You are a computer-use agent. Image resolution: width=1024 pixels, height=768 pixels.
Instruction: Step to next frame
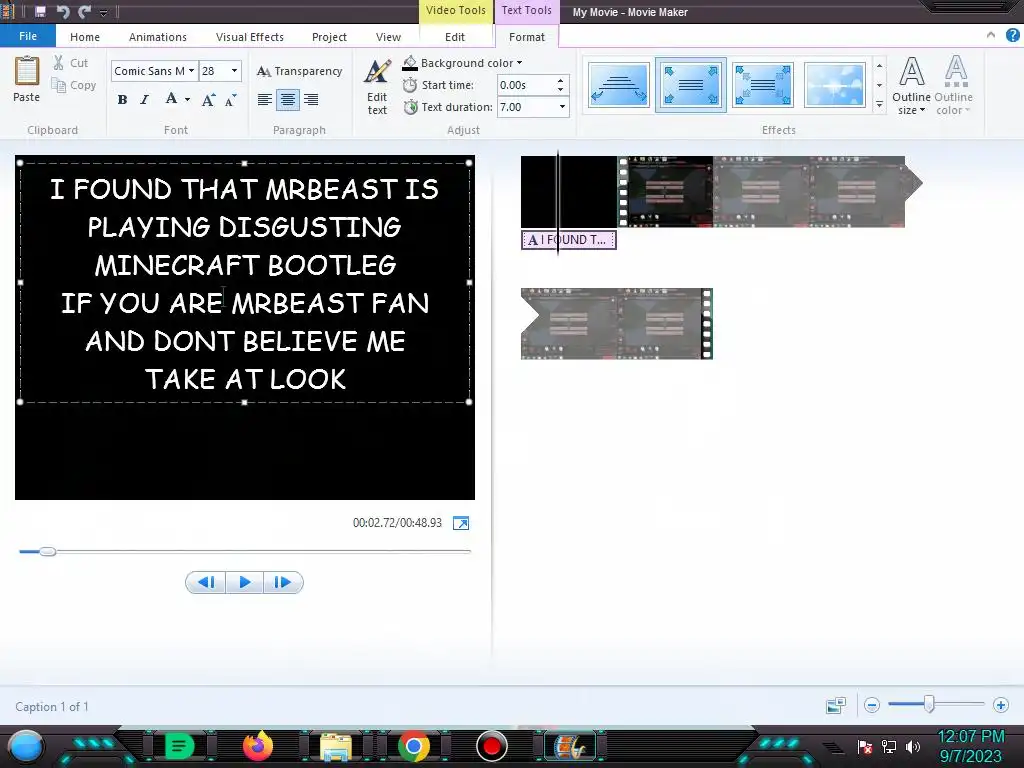tap(283, 582)
